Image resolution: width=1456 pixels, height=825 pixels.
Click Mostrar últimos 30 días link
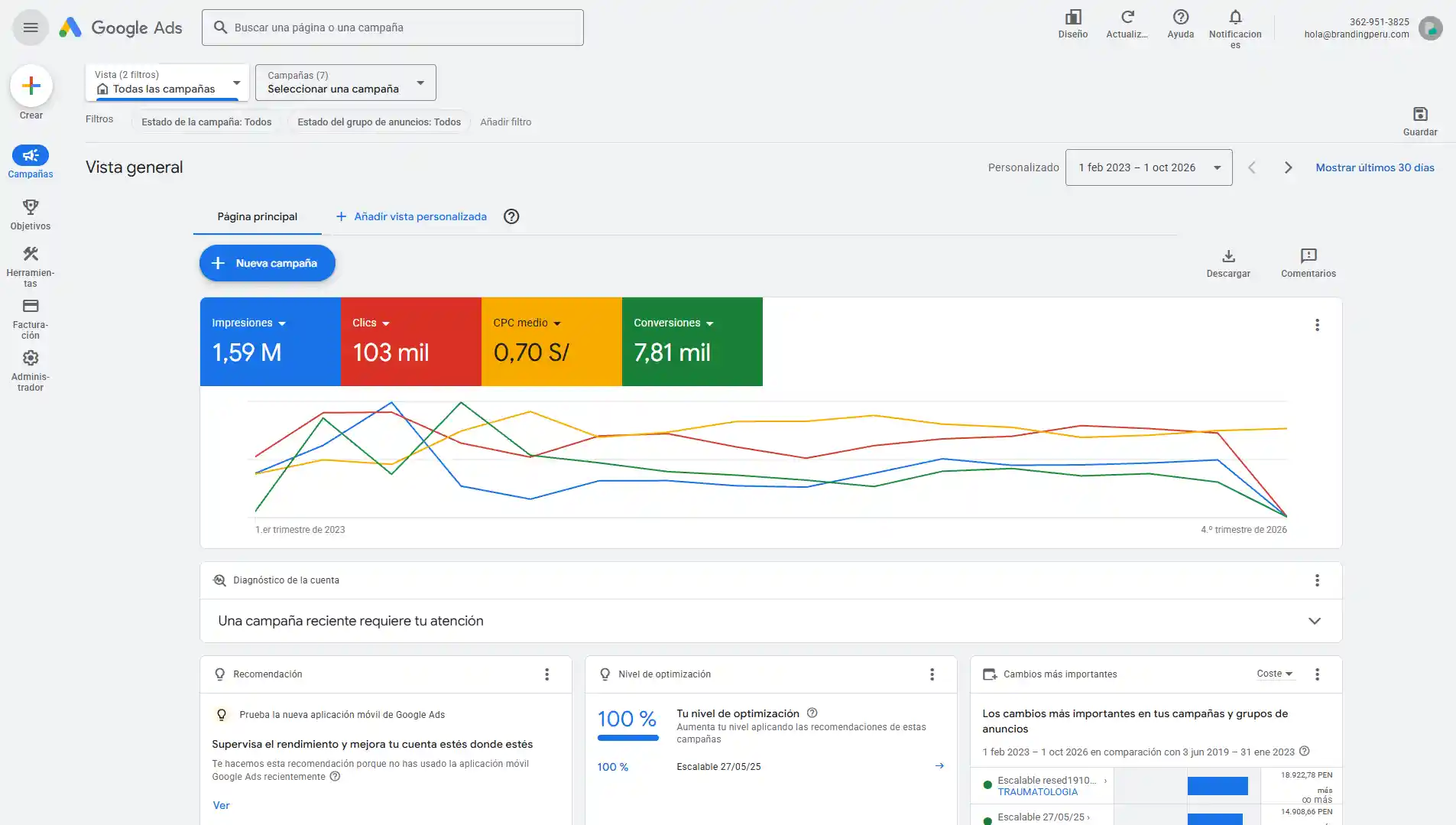pyautogui.click(x=1374, y=167)
